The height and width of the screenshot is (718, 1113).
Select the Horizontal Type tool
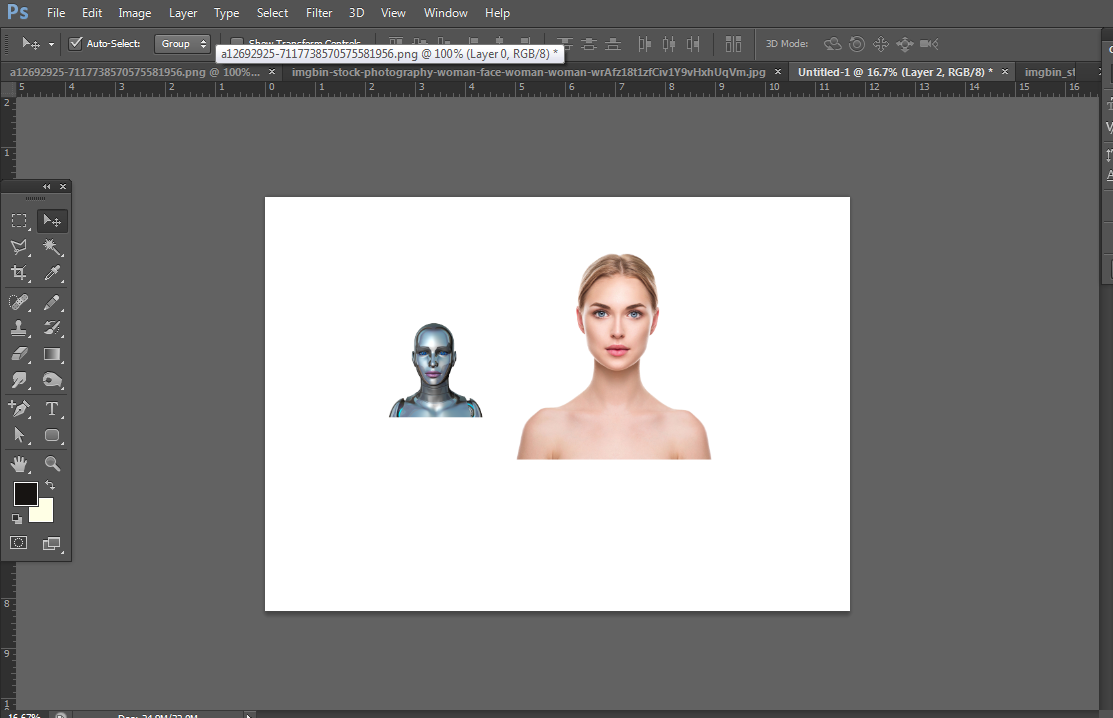[52, 409]
